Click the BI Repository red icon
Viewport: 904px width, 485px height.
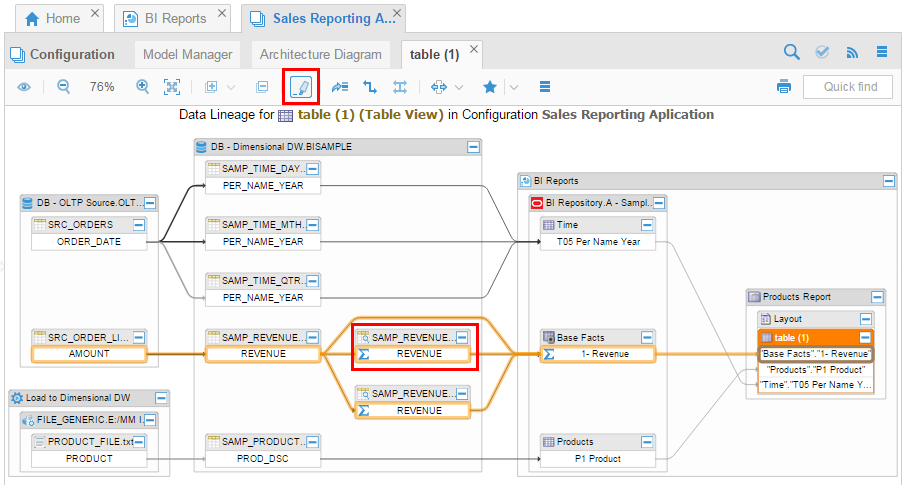click(x=537, y=203)
